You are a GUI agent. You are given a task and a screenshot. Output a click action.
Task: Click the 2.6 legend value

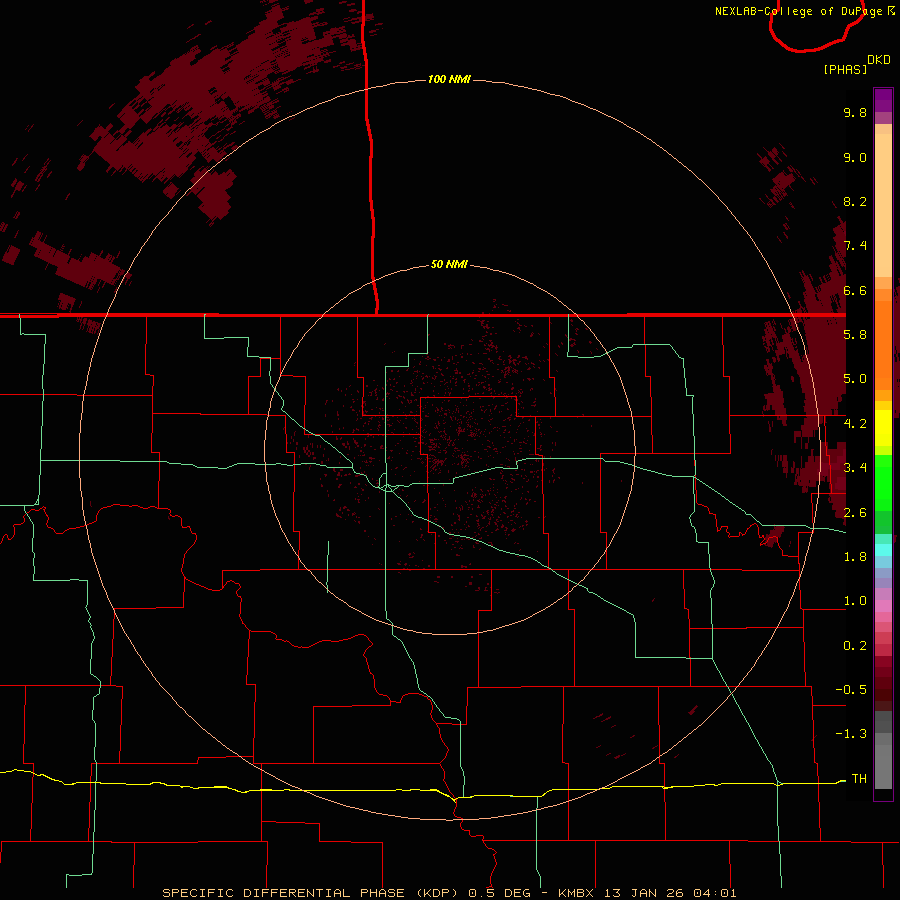tap(855, 512)
